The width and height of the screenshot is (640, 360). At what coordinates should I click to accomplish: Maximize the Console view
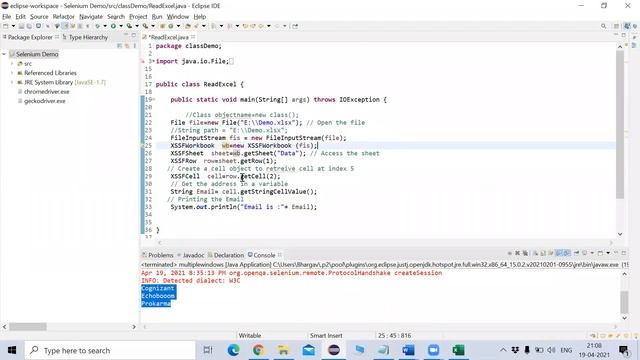tap(624, 253)
